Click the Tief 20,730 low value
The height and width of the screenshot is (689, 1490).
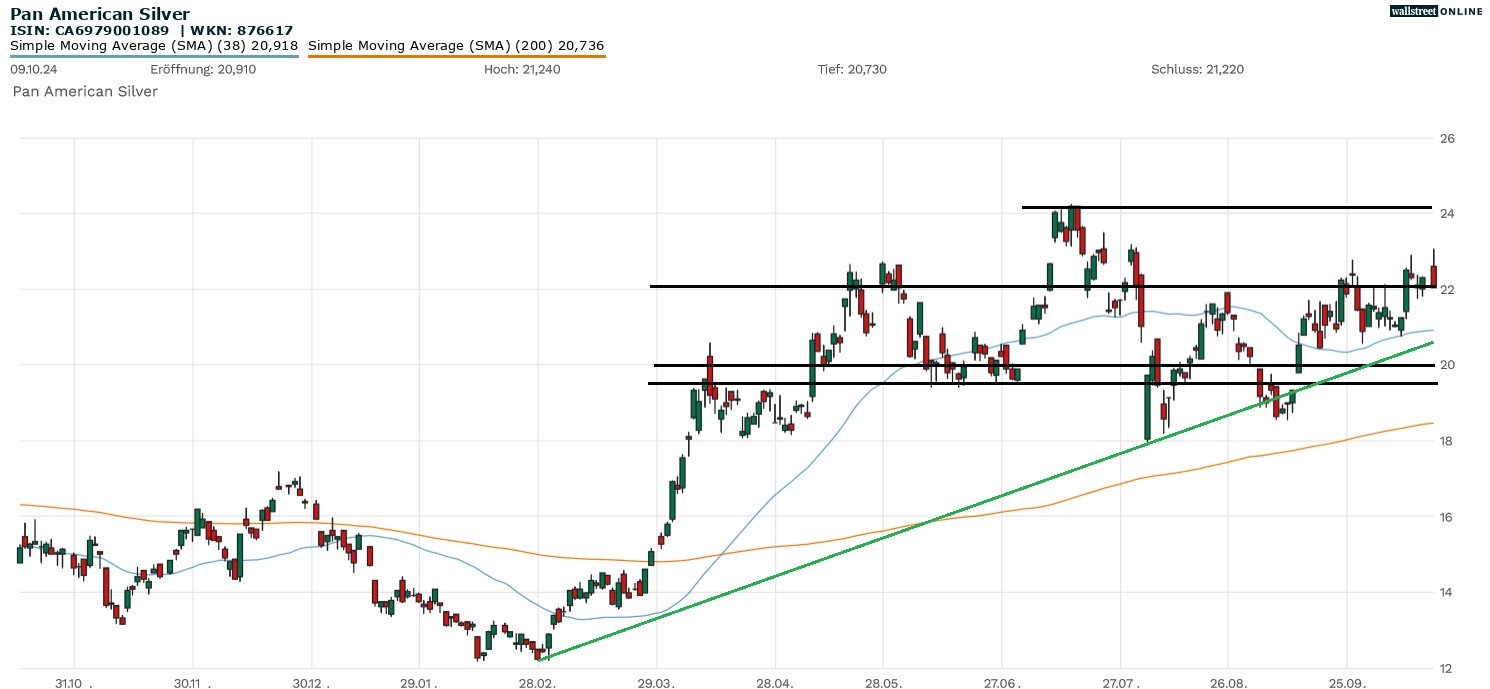point(852,69)
